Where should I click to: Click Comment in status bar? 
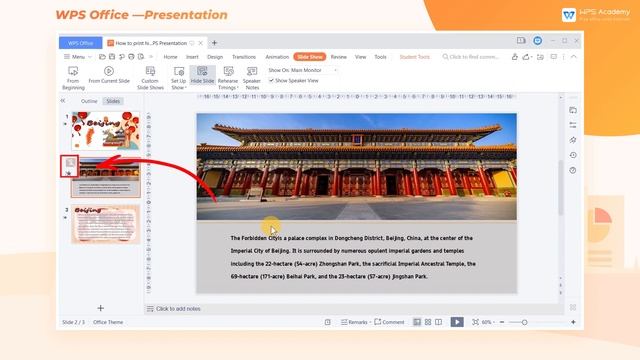click(389, 322)
